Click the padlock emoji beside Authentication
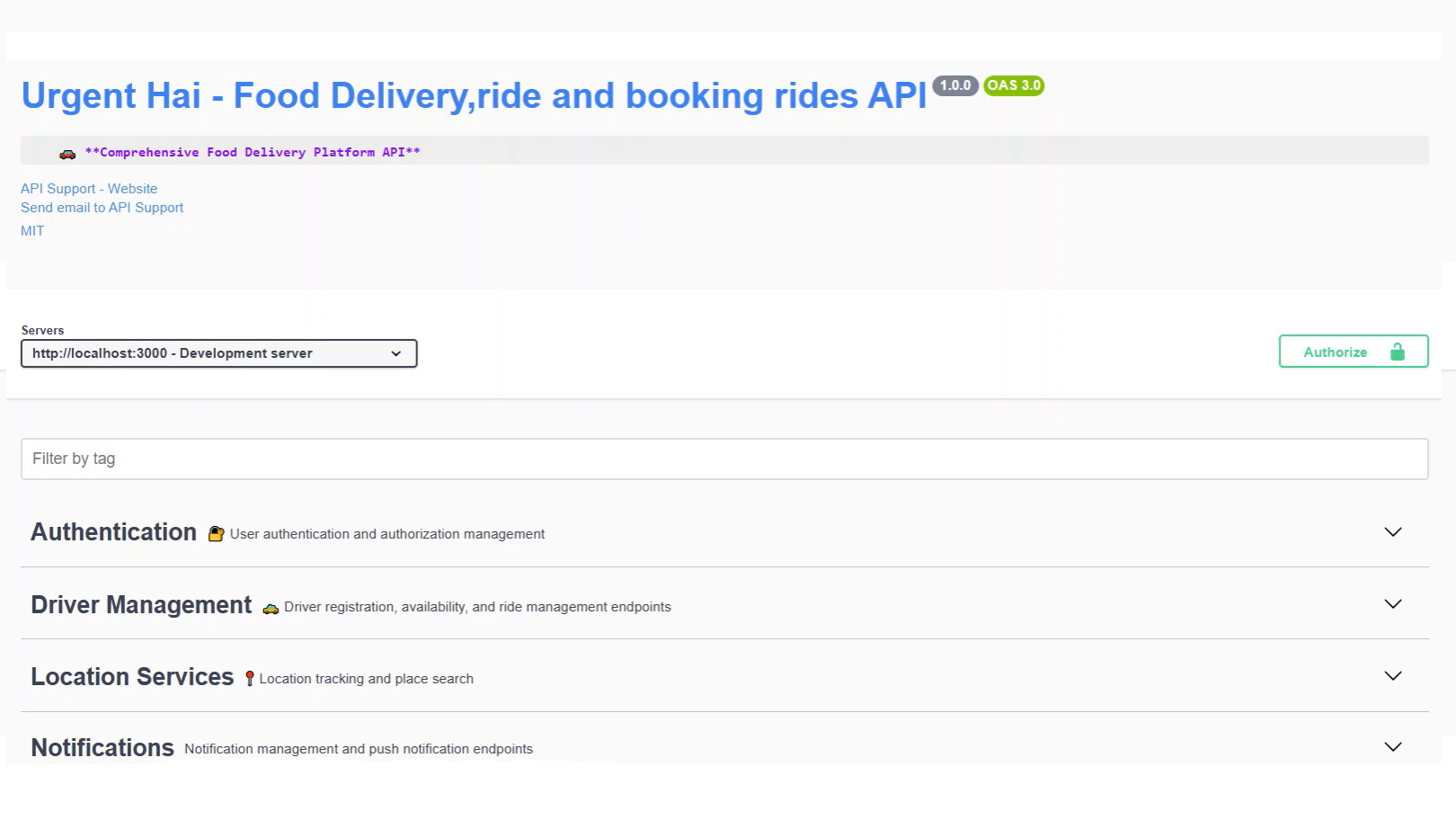The width and height of the screenshot is (1456, 838). [216, 534]
